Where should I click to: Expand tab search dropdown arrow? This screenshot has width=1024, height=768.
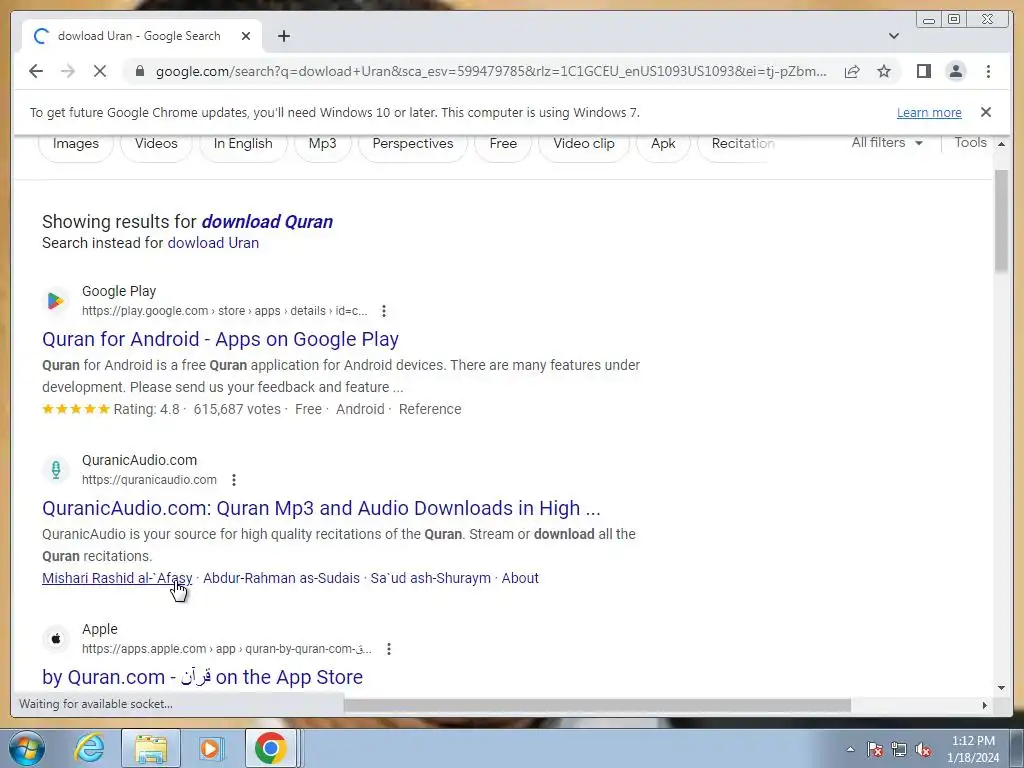tap(894, 36)
